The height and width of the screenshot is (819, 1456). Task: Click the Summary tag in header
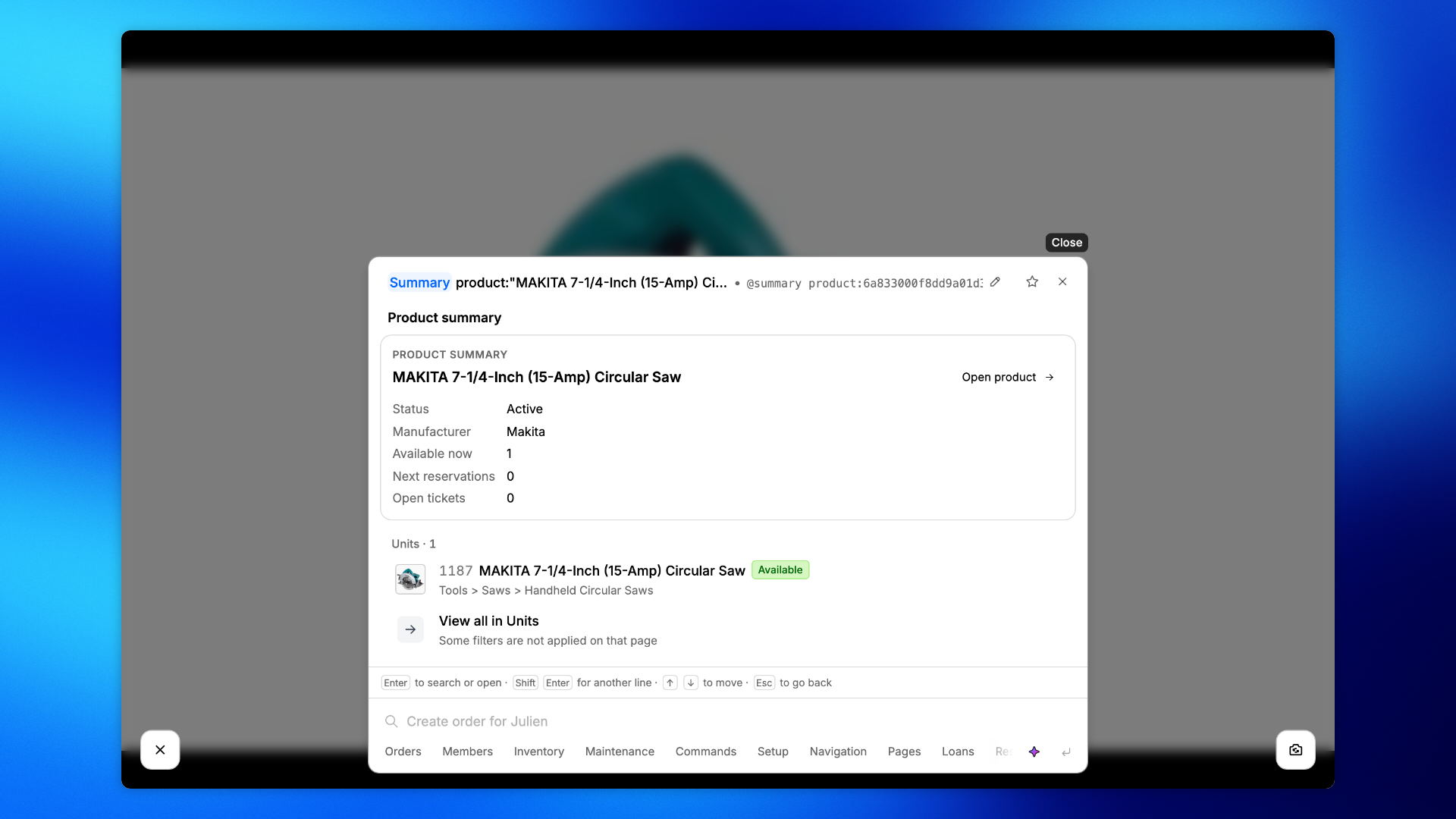419,283
